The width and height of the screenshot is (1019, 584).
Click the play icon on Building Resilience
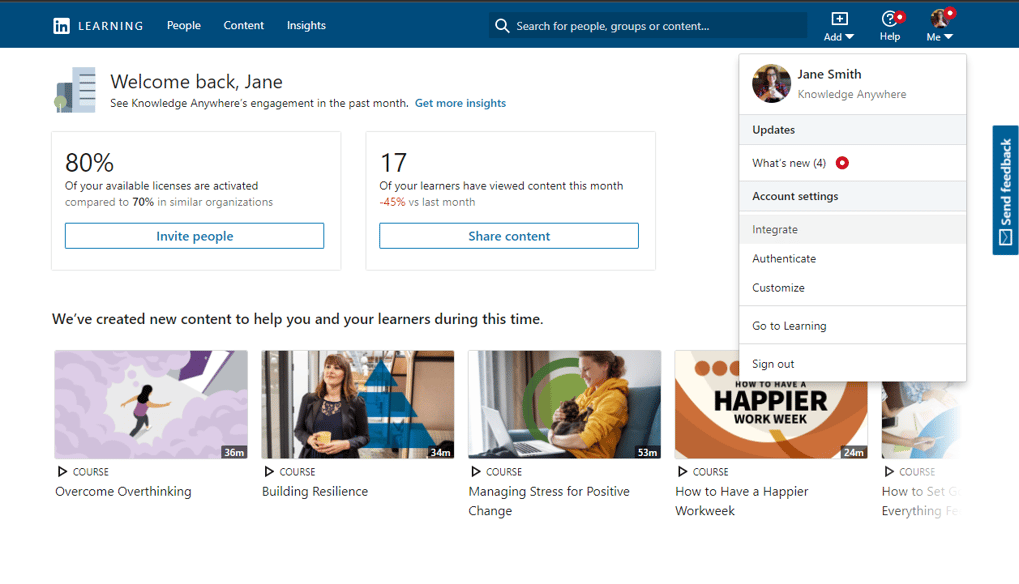pyautogui.click(x=268, y=471)
